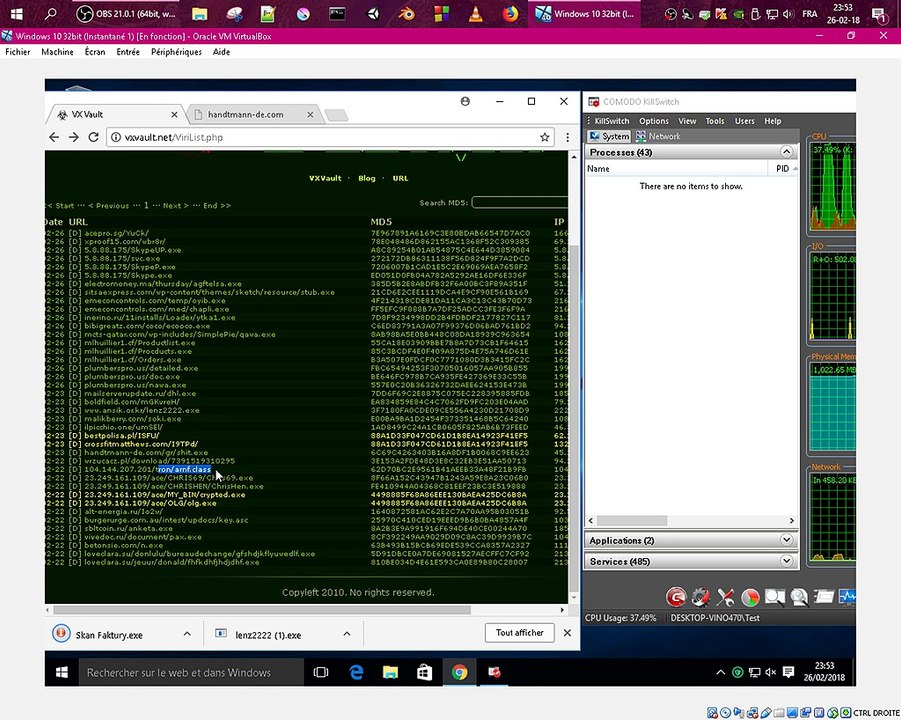Open KillSwitch Tools menu
Screen dimensions: 901x720
pos(715,121)
